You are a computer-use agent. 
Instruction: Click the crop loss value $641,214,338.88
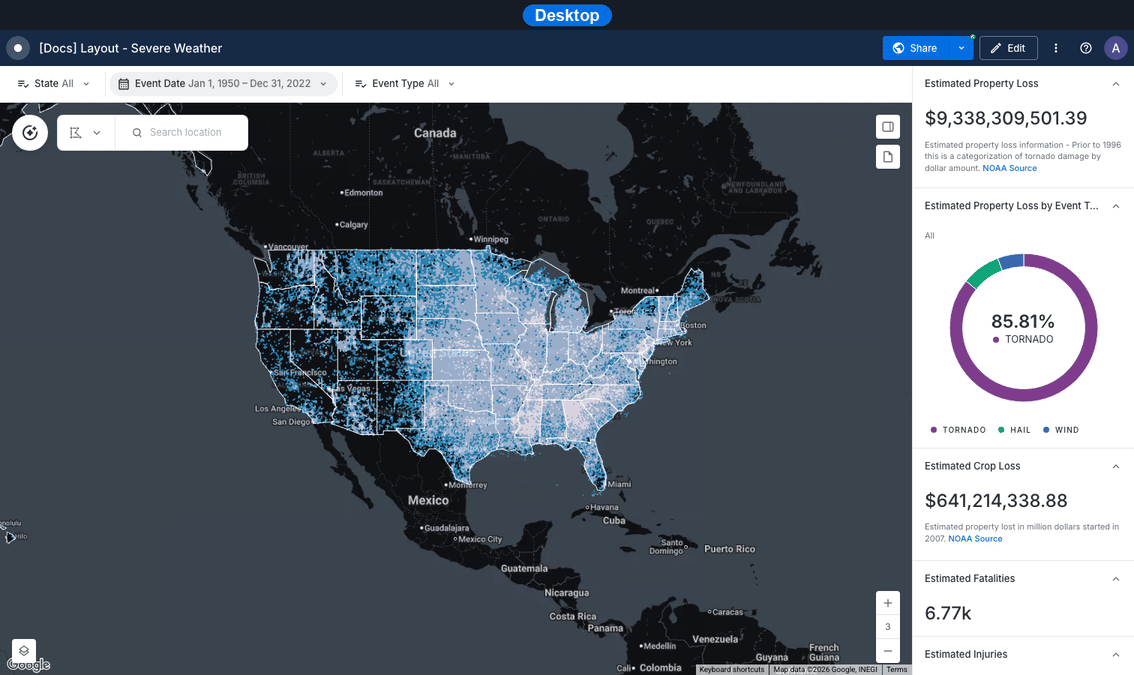pos(996,500)
